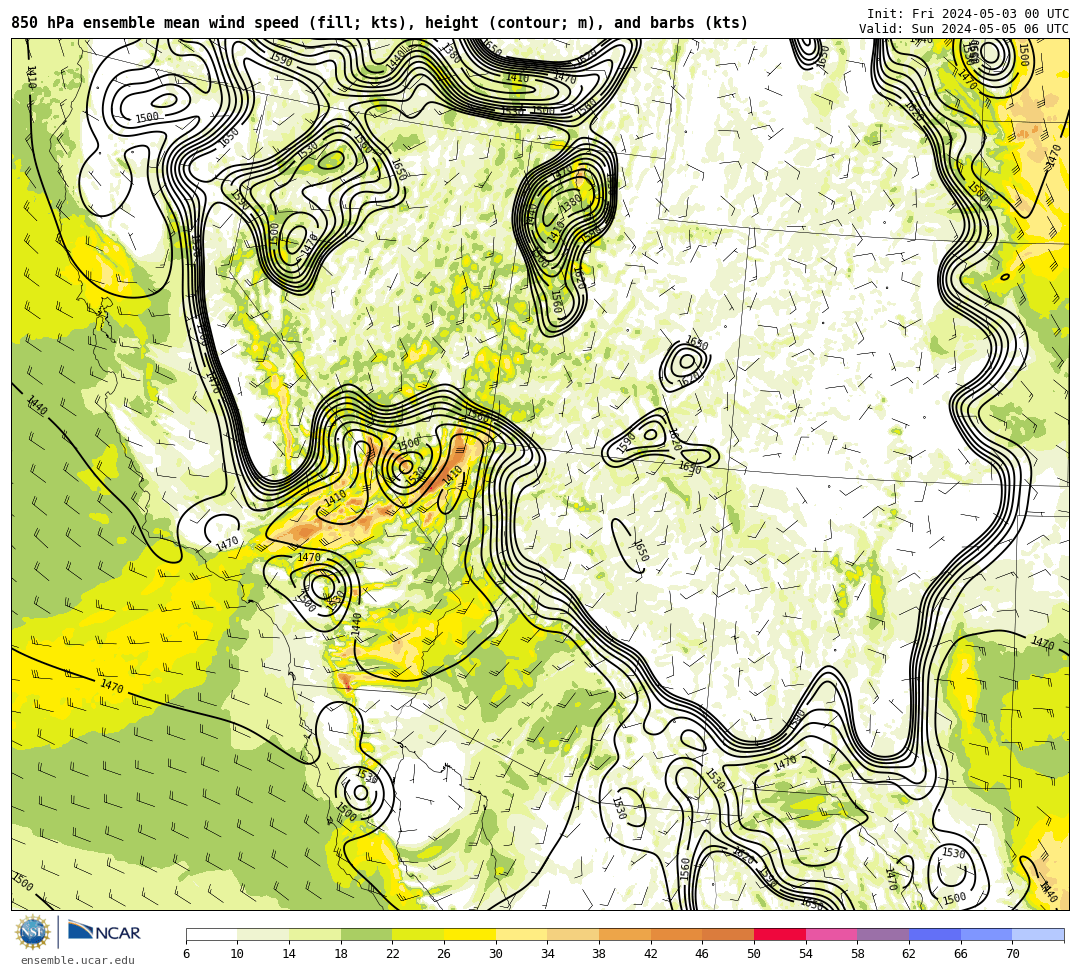Click the colorbar tick label 66
1080x973 pixels.
tap(961, 954)
